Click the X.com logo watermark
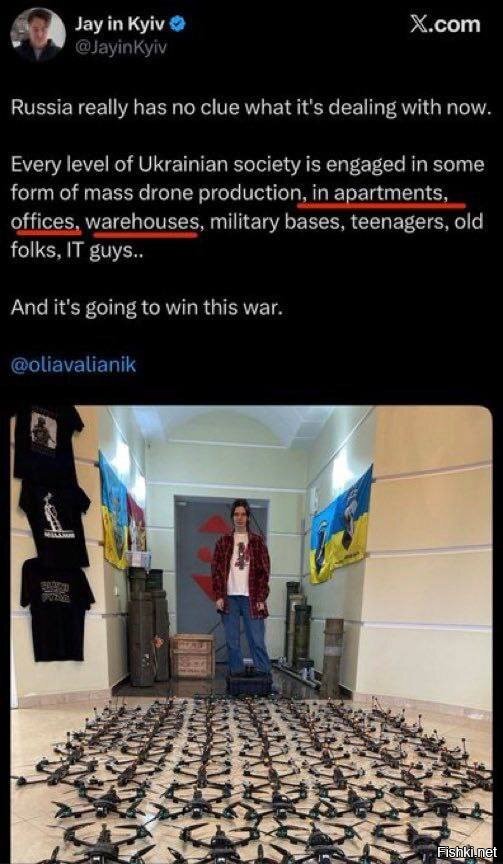The width and height of the screenshot is (503, 864). [445, 25]
